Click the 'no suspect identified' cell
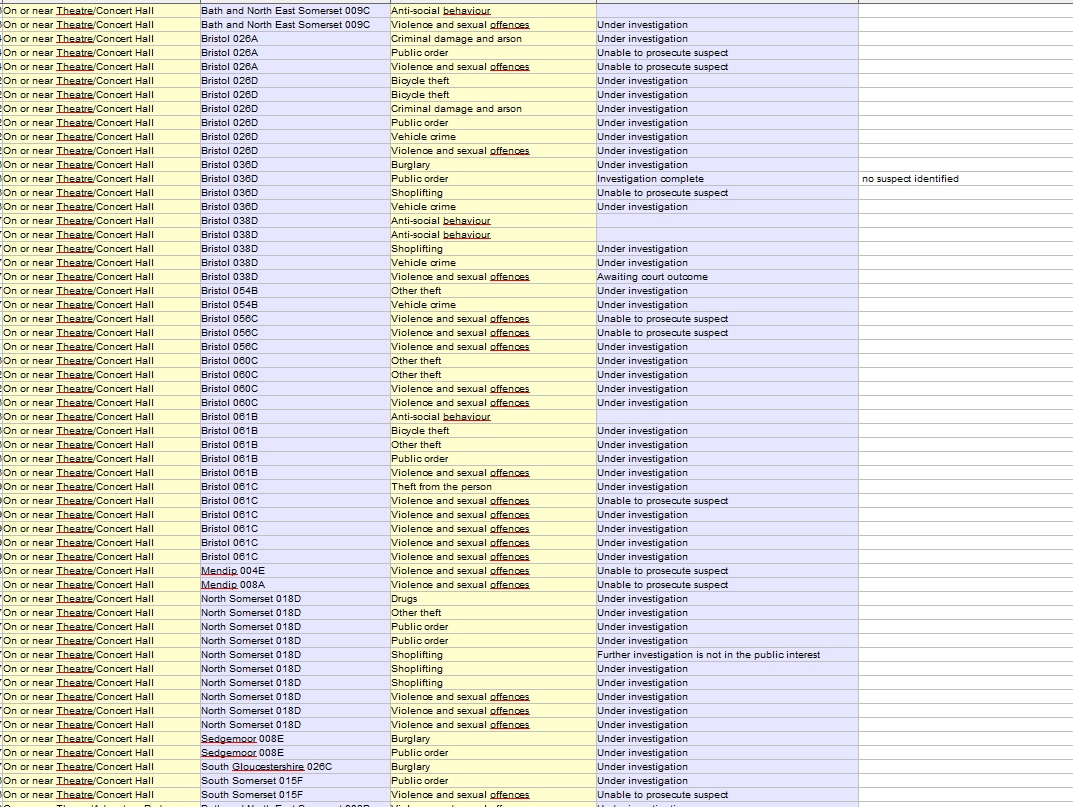 (910, 179)
